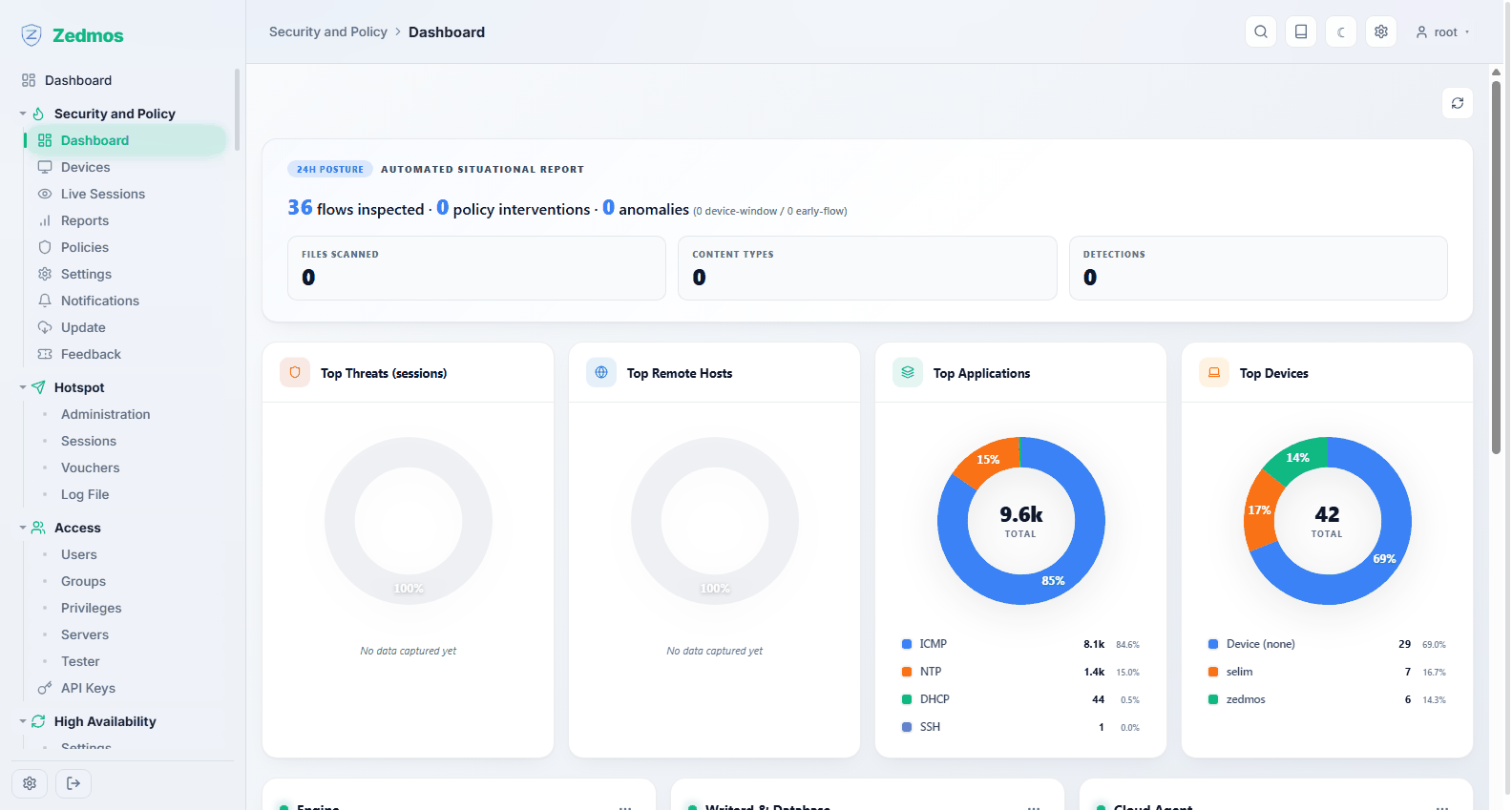Collapse the Security and Policy section
This screenshot has height=810, width=1512.
23,114
